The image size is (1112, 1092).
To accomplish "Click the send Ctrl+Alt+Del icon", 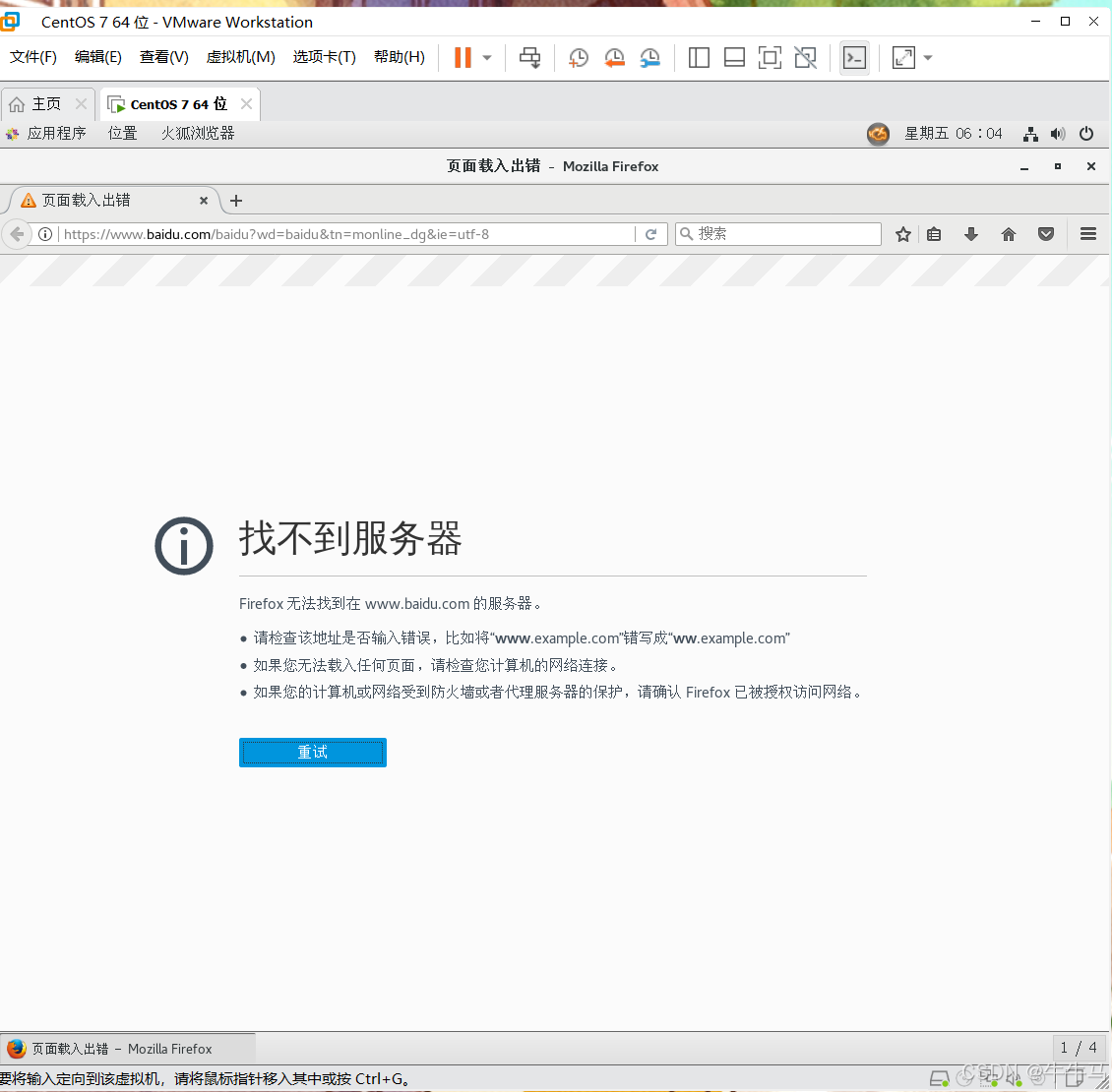I will pyautogui.click(x=529, y=57).
